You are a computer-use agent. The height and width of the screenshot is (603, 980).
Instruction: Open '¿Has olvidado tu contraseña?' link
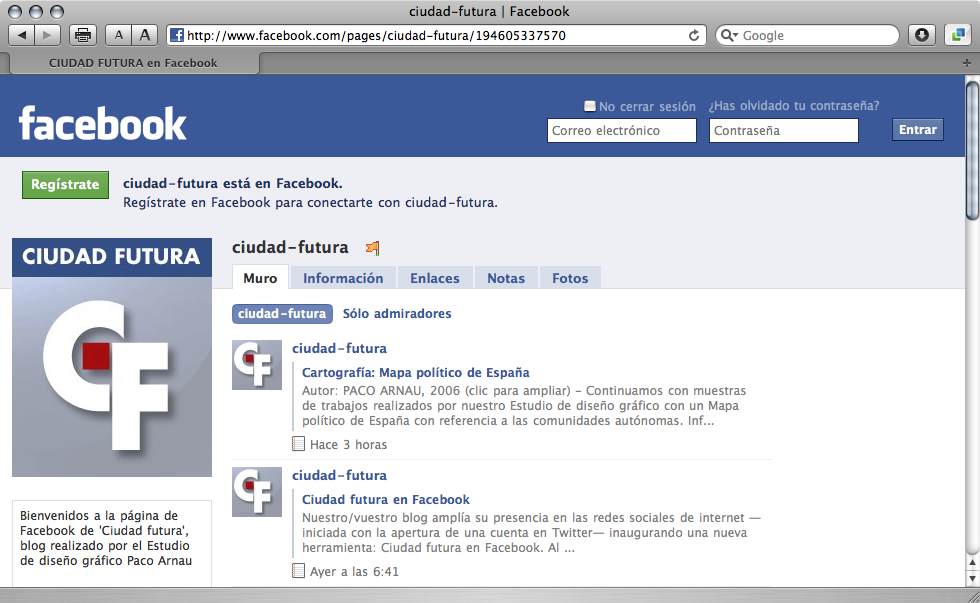(794, 106)
